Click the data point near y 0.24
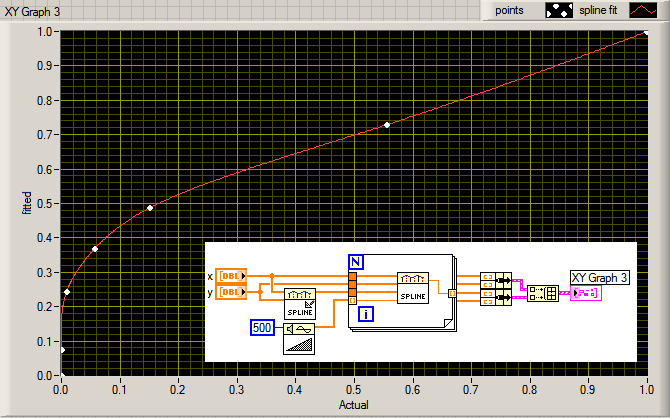 (x=67, y=292)
